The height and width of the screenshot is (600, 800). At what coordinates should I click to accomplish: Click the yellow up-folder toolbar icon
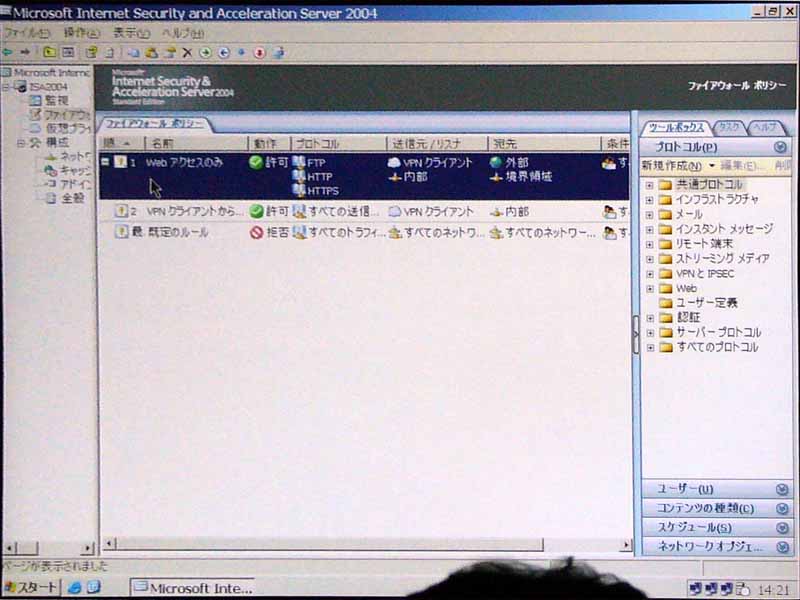tap(49, 52)
